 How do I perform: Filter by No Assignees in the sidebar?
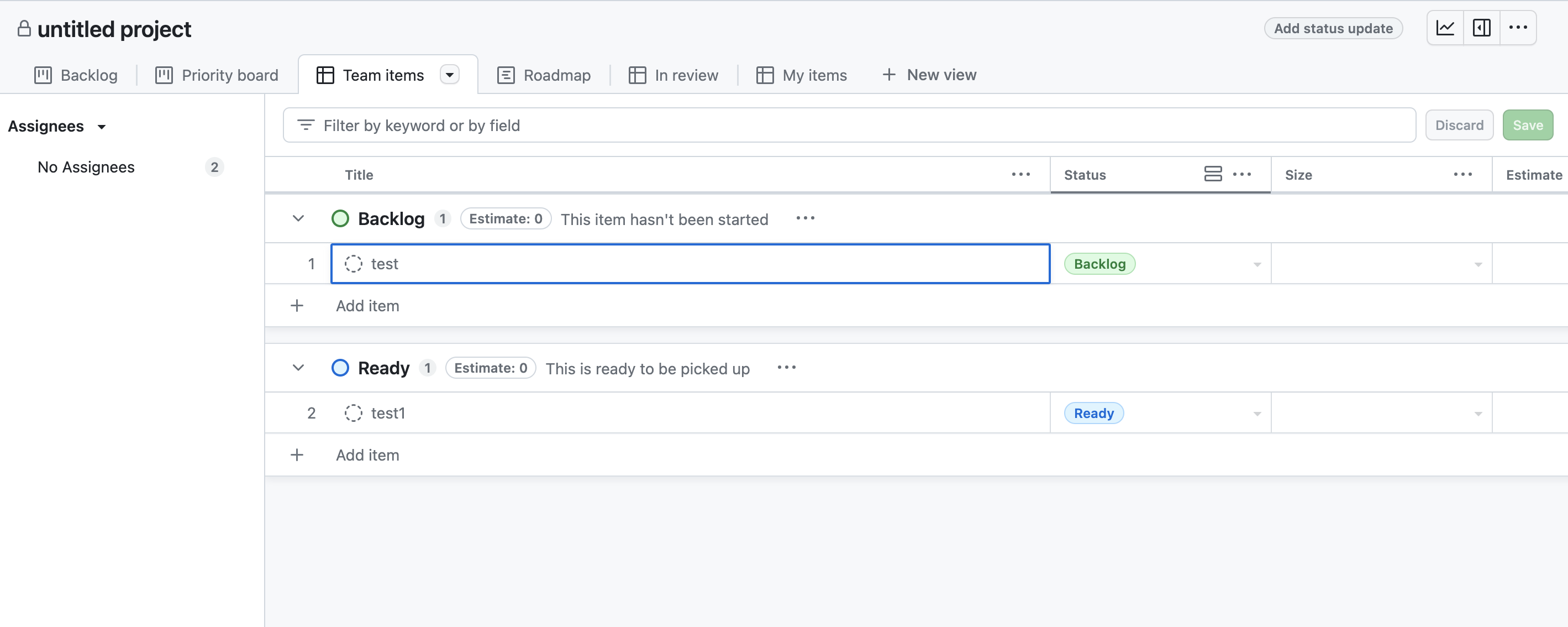point(85,166)
